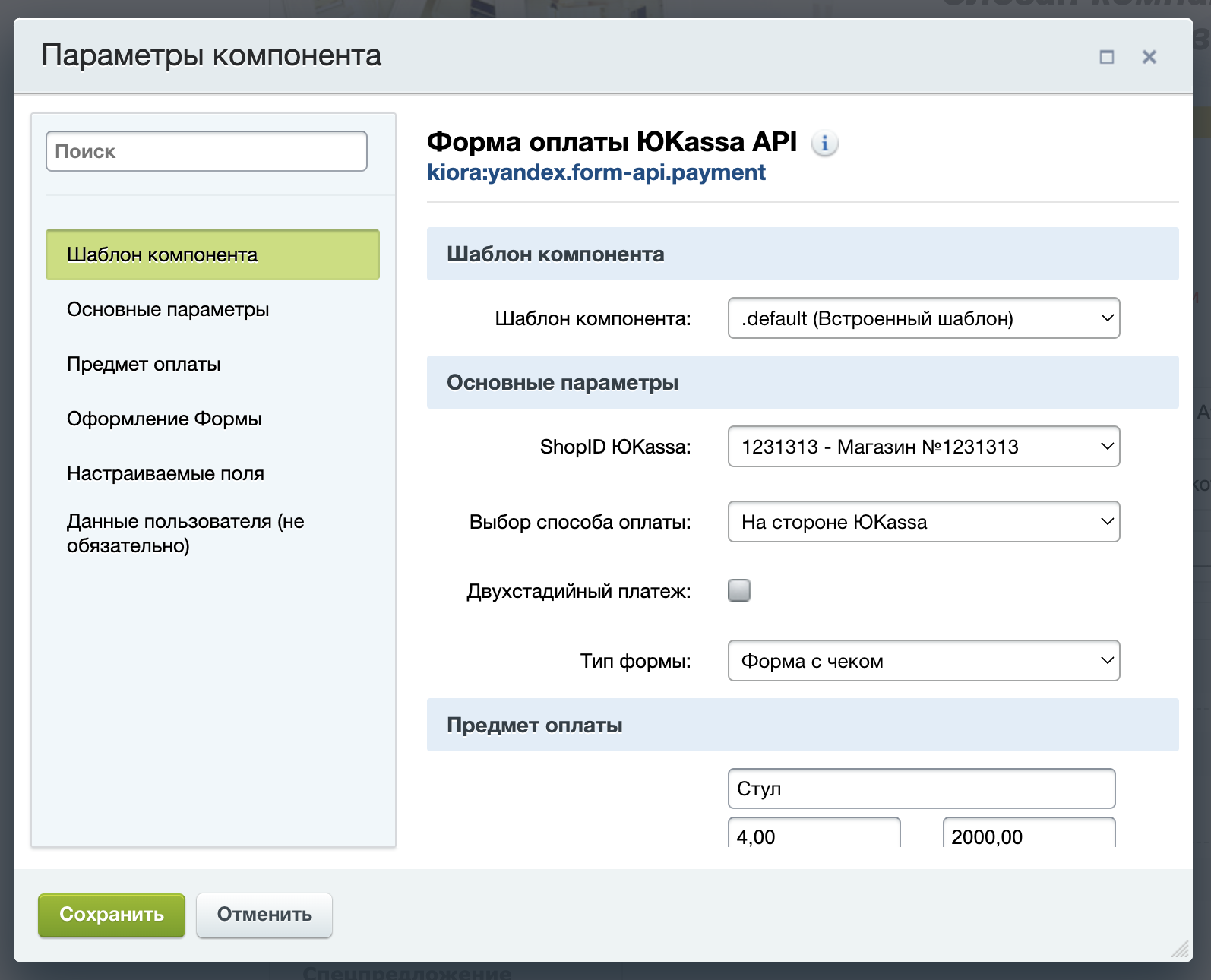Image resolution: width=1211 pixels, height=980 pixels.
Task: Click the Отменить button
Action: (x=264, y=915)
